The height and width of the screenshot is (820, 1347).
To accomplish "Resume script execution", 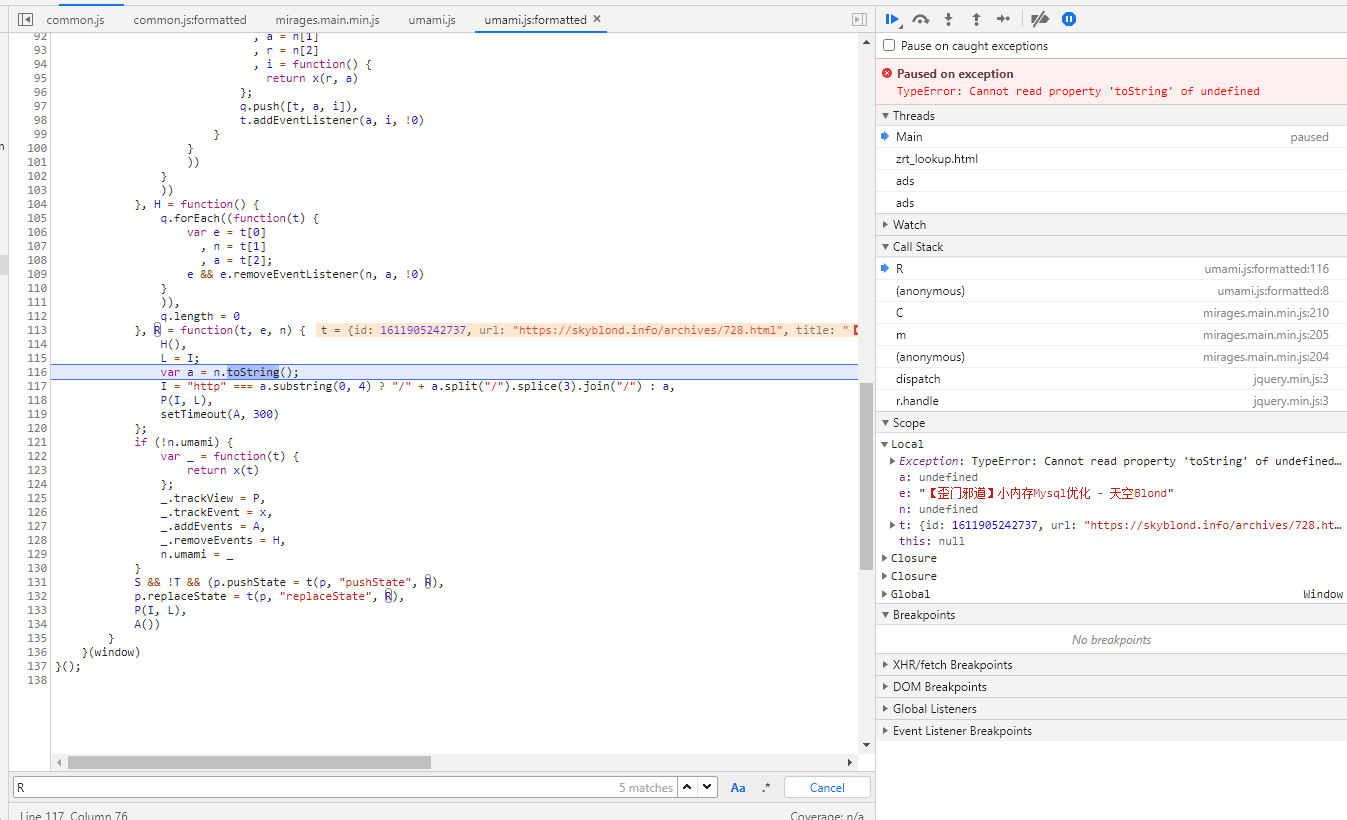I will (891, 18).
